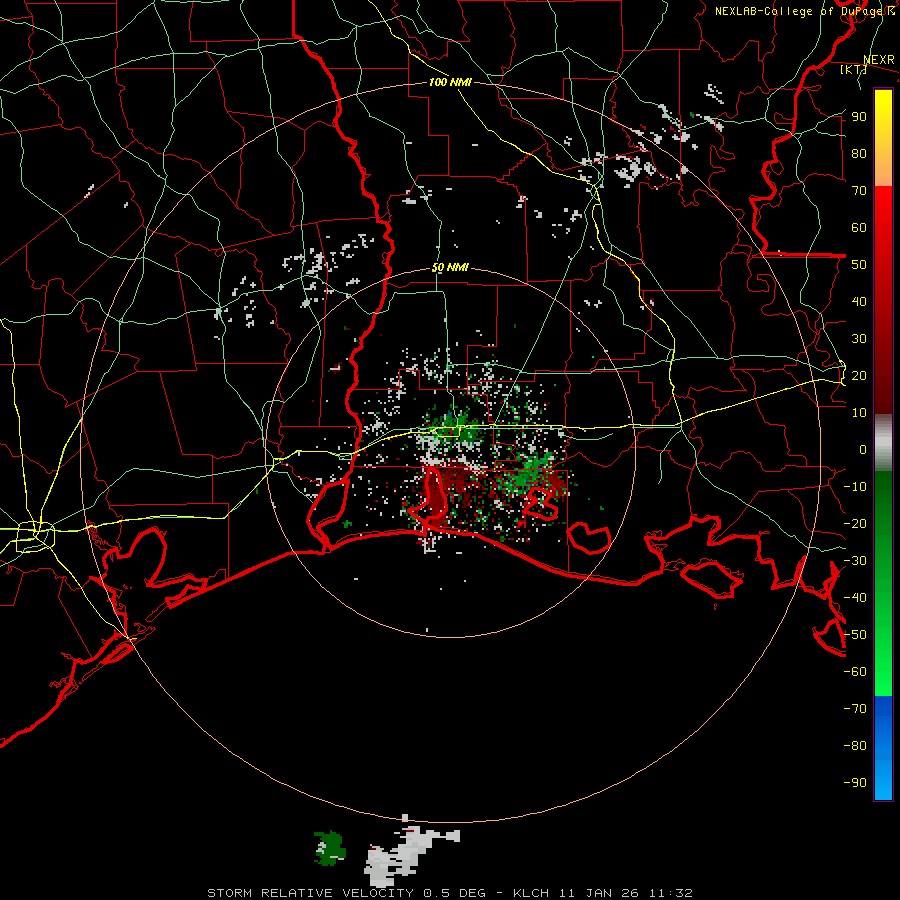The width and height of the screenshot is (900, 900).
Task: Click the 70 value on velocity scale
Action: click(x=859, y=191)
